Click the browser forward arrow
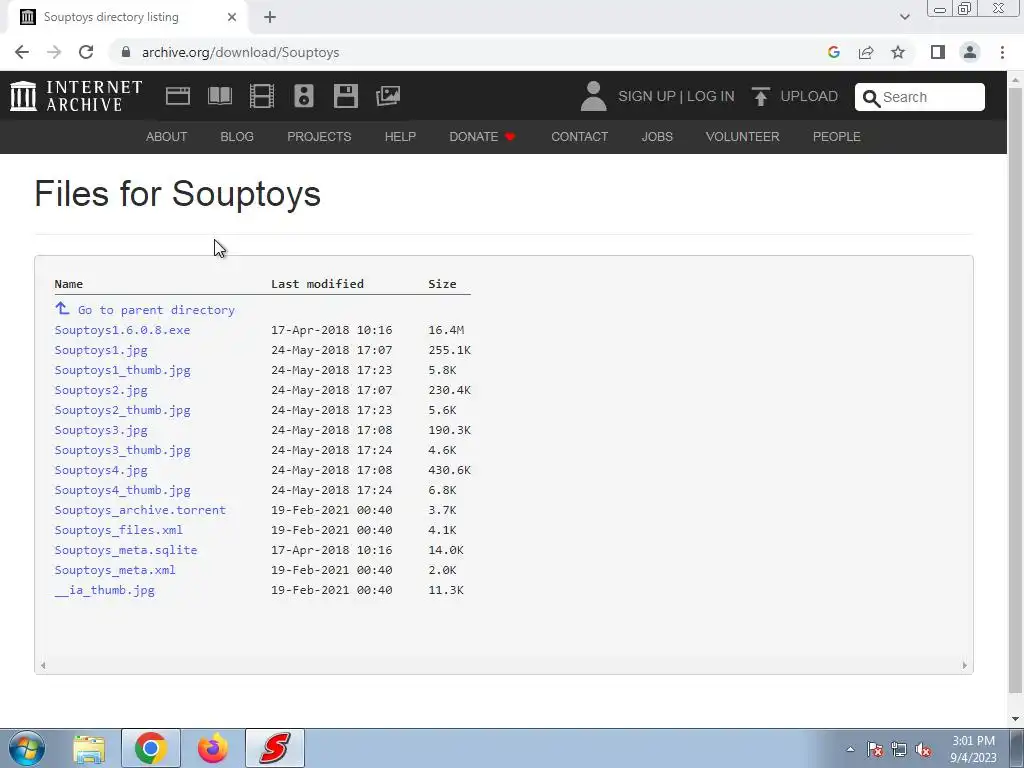1024x768 pixels. click(54, 52)
